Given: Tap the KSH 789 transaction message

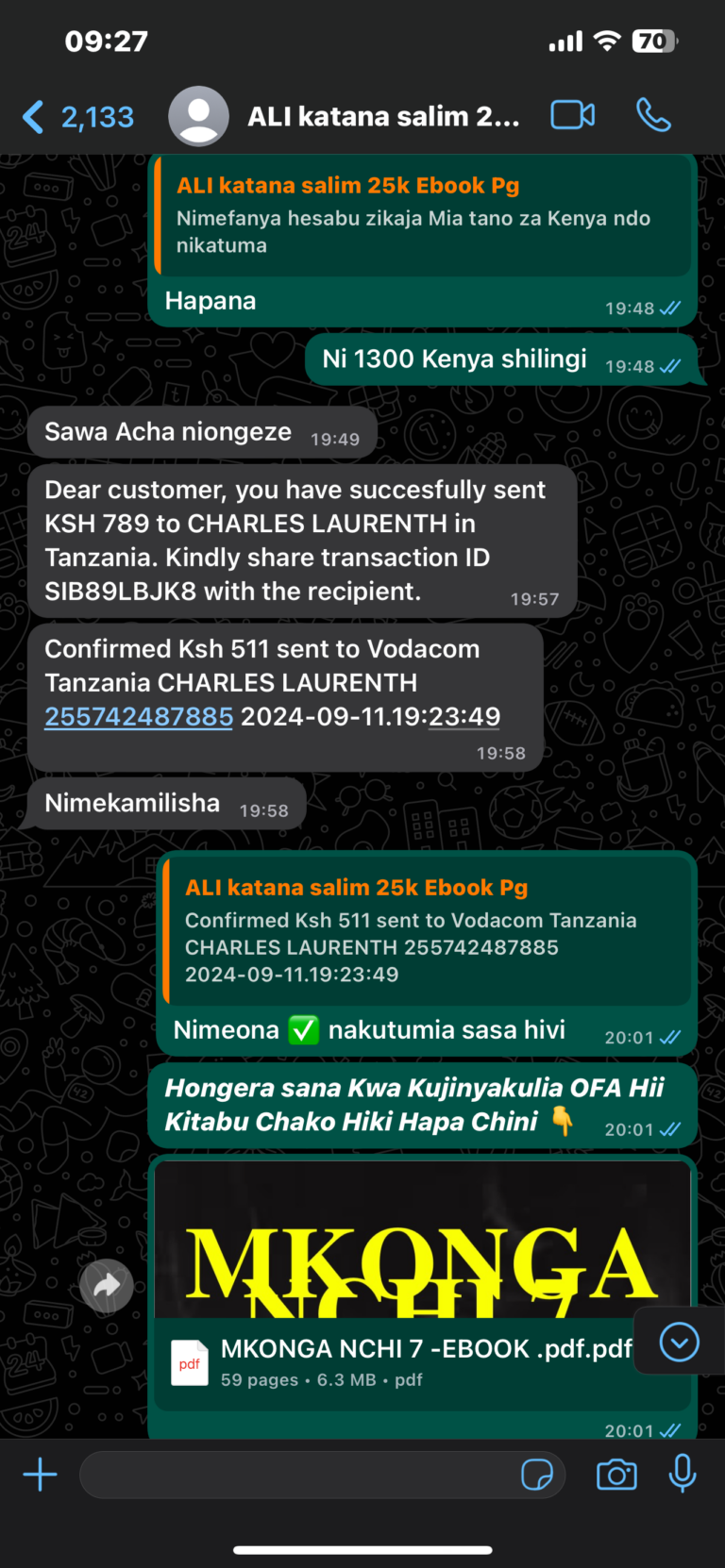Looking at the screenshot, I should coord(302,541).
